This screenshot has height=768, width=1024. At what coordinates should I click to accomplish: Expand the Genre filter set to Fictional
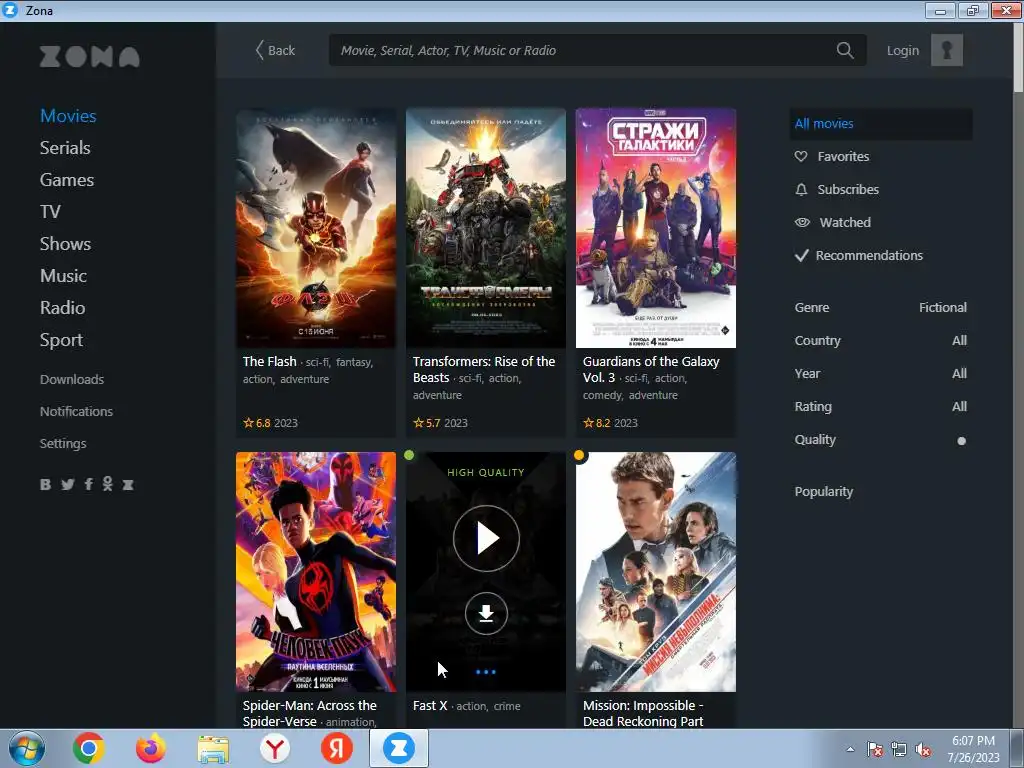(880, 308)
